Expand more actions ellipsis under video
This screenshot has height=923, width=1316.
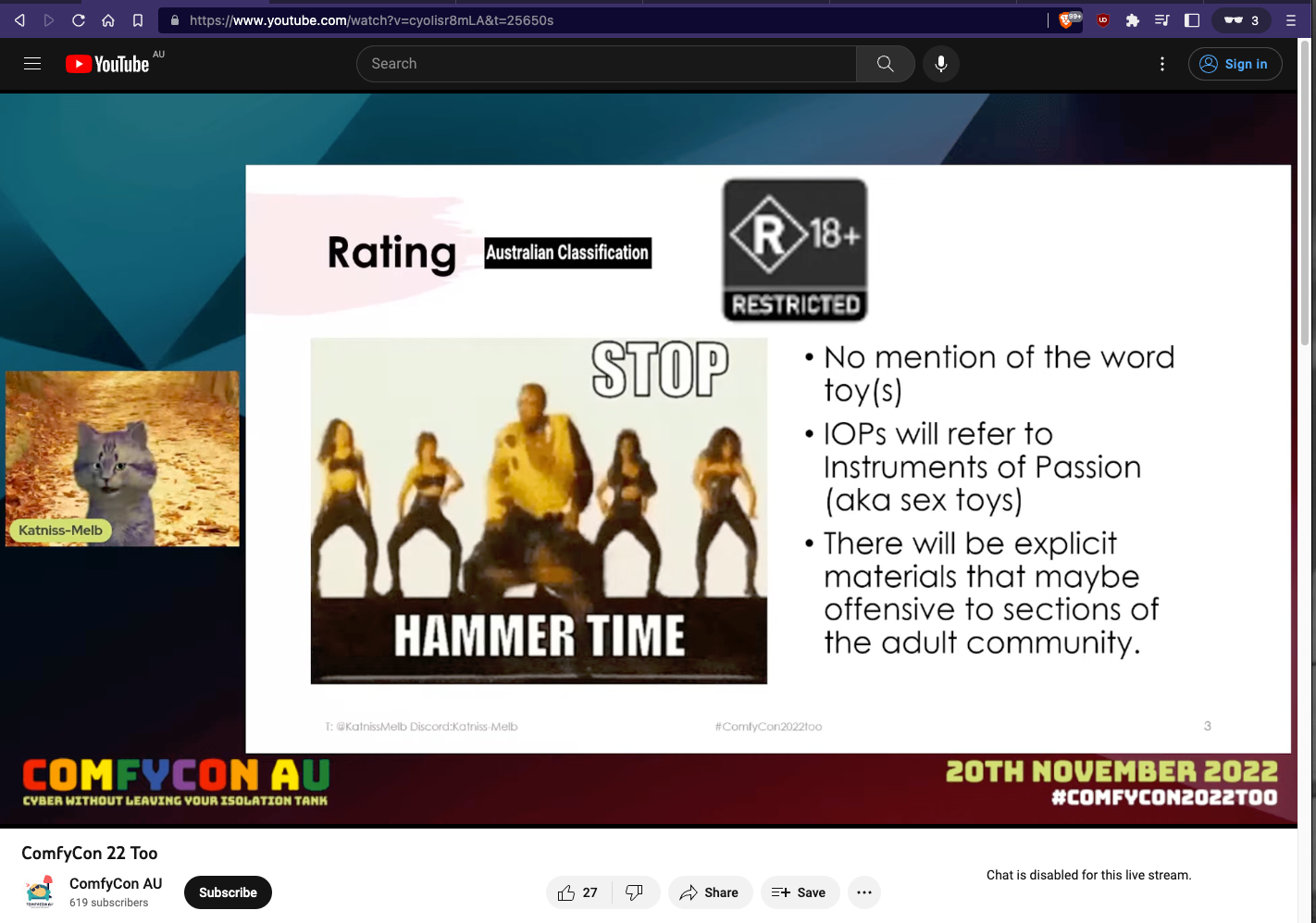(x=864, y=892)
